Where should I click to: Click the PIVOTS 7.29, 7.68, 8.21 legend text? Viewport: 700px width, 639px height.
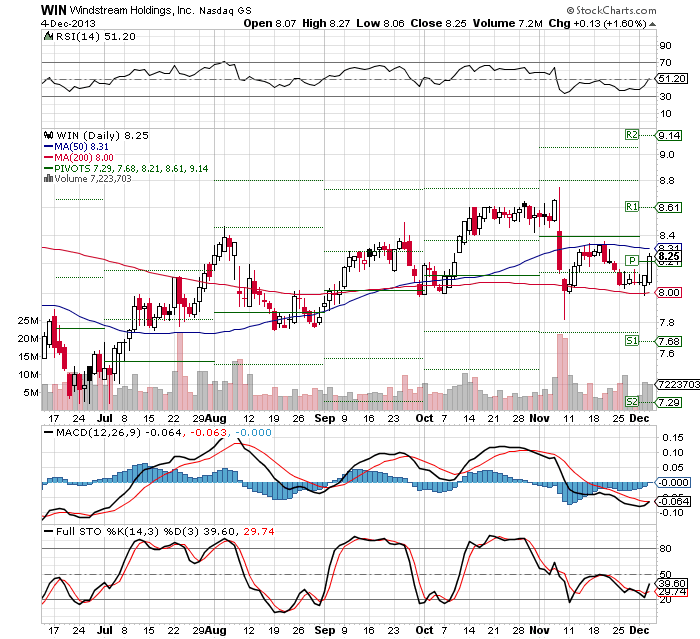tap(131, 169)
